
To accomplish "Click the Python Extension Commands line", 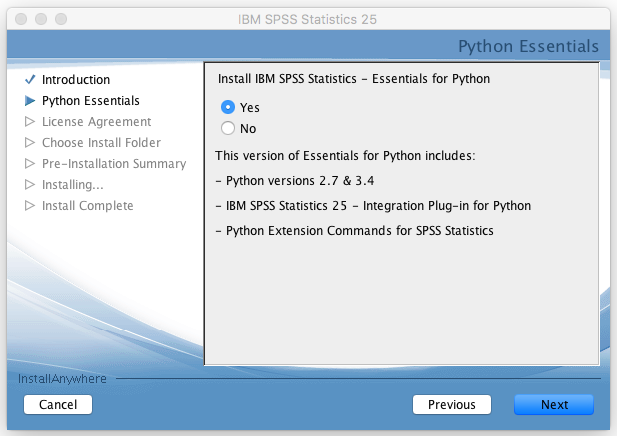I will (355, 231).
